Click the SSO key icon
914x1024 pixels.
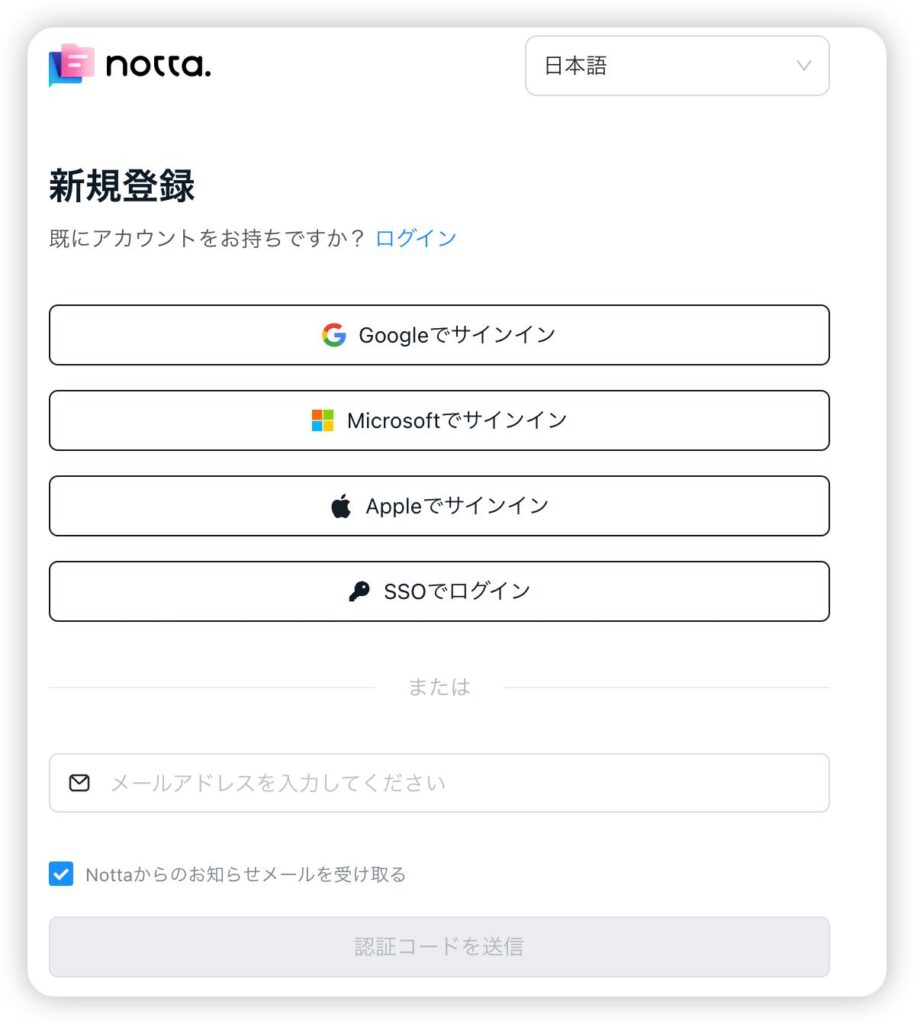pyautogui.click(x=359, y=592)
